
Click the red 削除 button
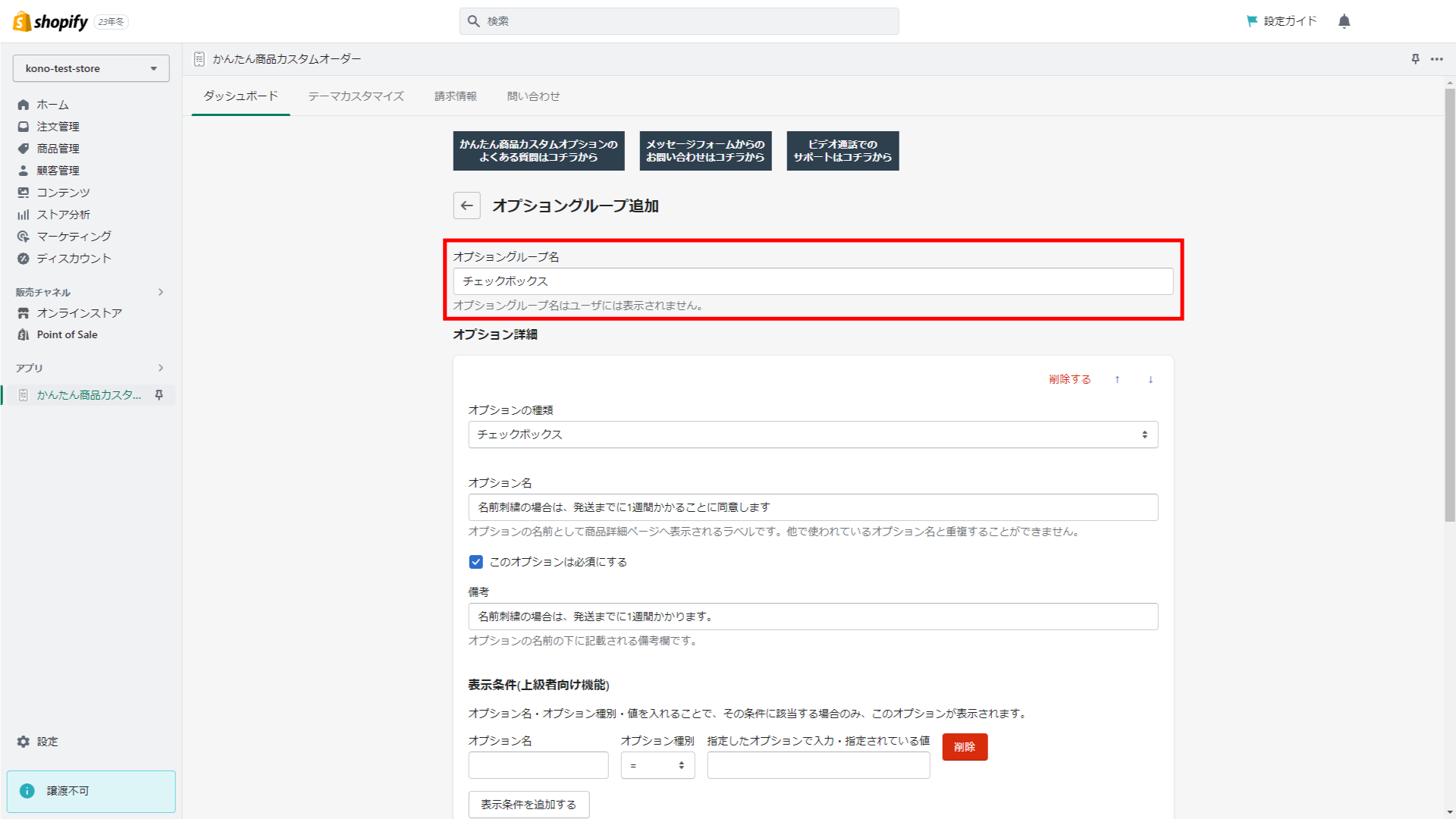click(964, 747)
